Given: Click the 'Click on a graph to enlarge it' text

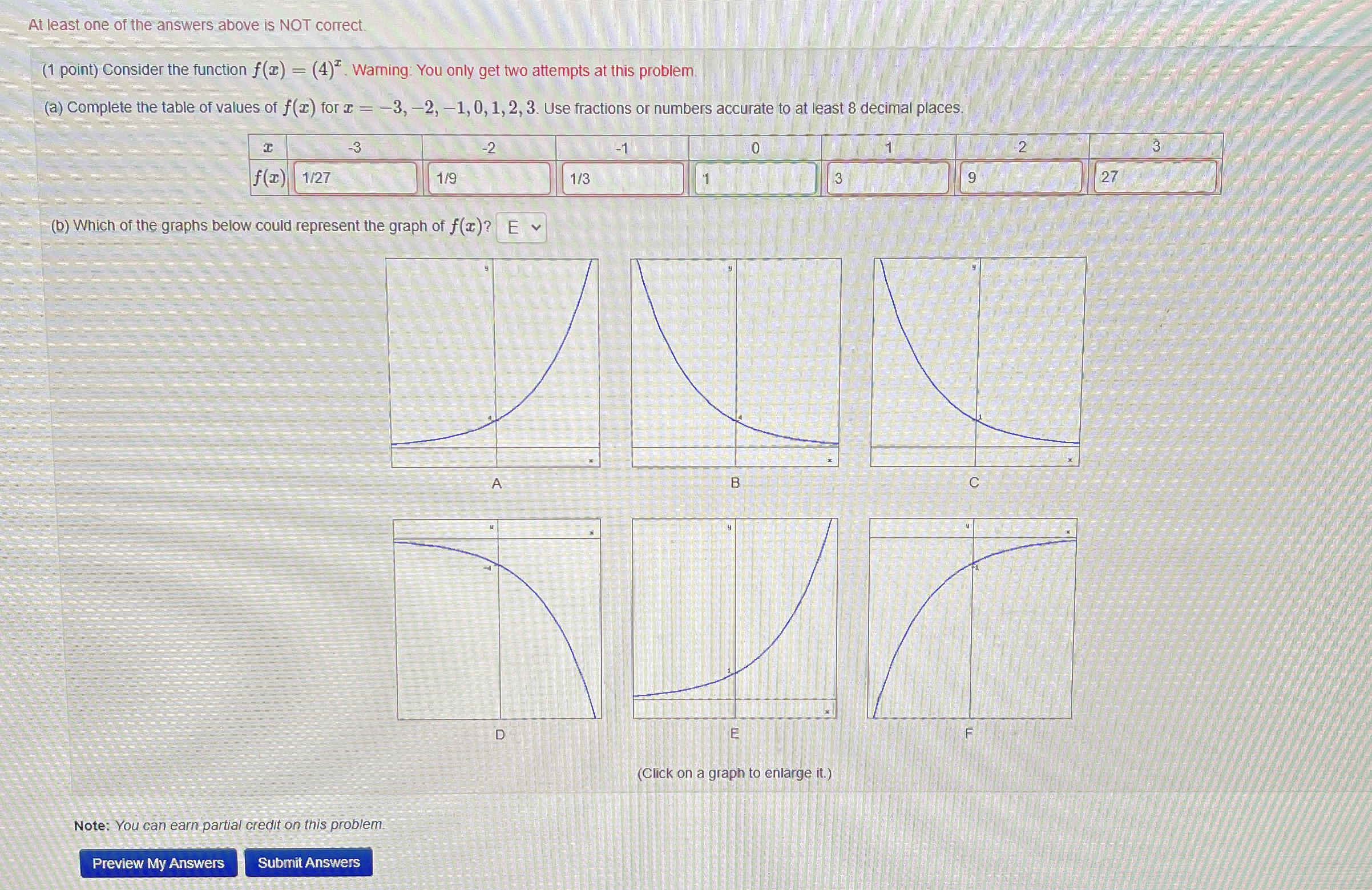Looking at the screenshot, I should coord(734,773).
